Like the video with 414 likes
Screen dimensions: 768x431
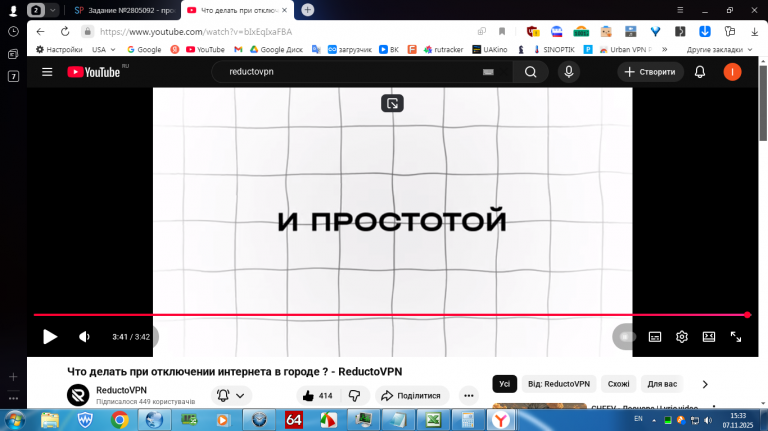(318, 396)
